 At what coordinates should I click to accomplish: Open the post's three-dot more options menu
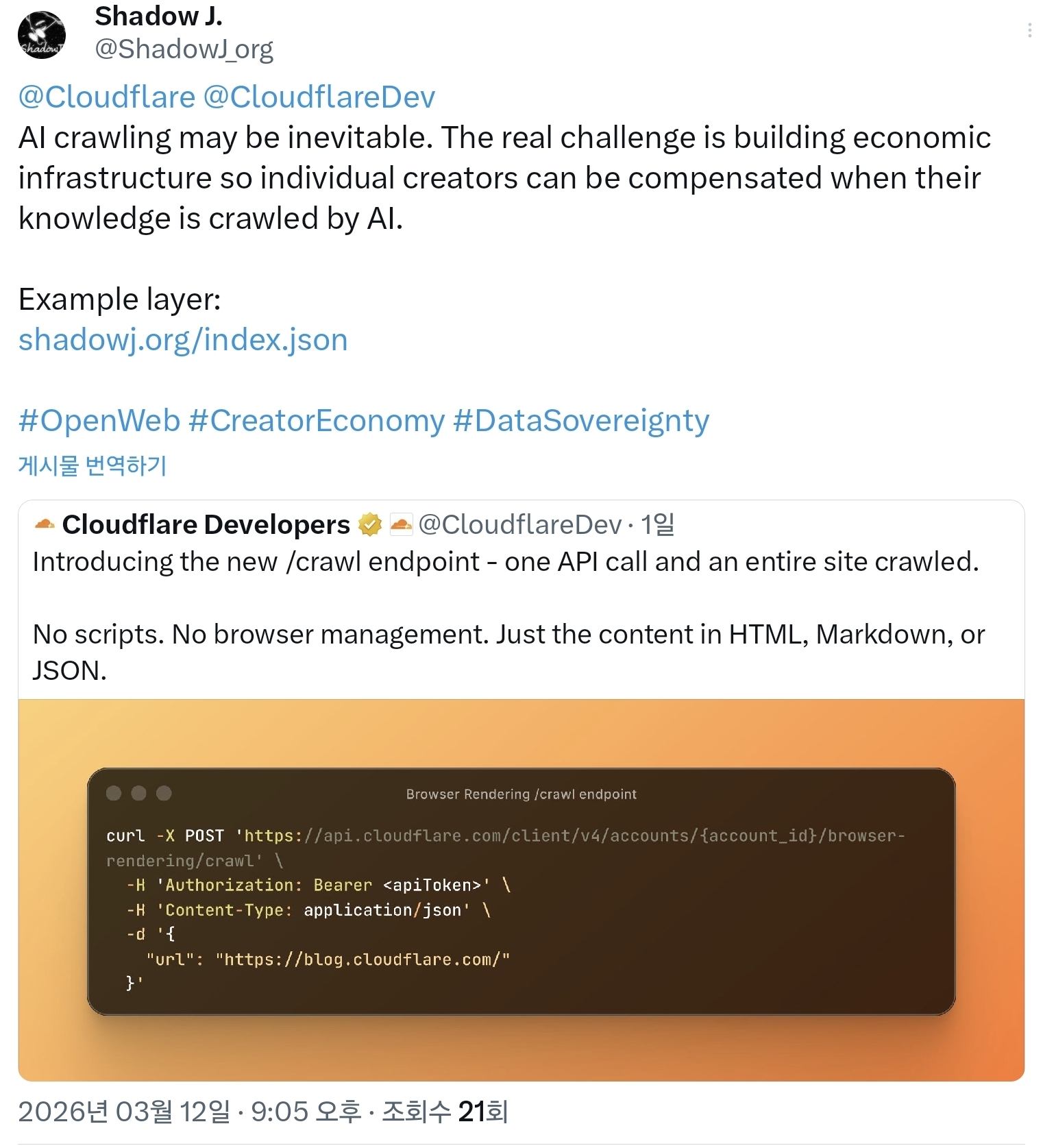(1029, 30)
